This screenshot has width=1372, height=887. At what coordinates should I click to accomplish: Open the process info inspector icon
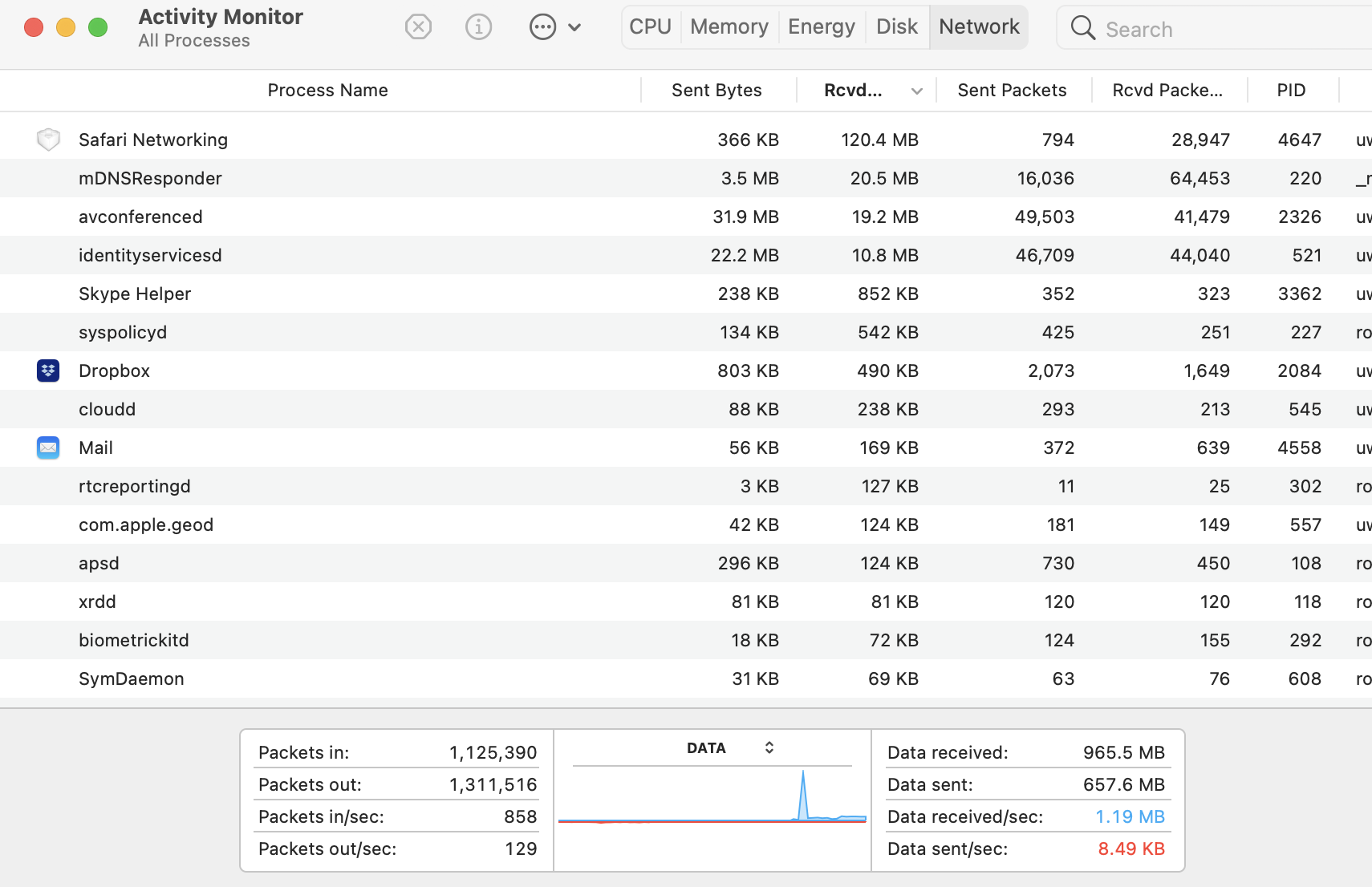point(478,27)
